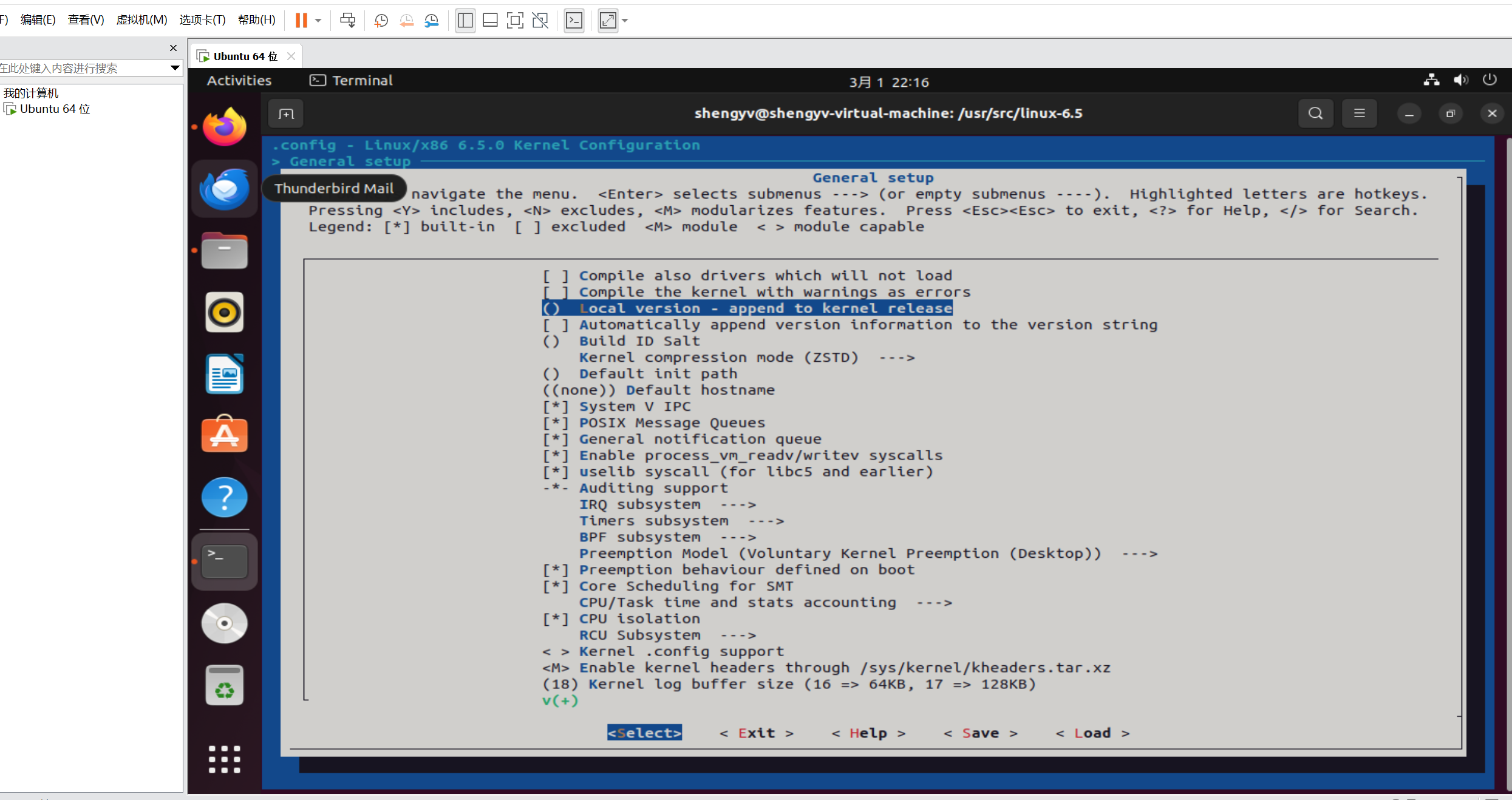Expand the stretch guest dropdown arrow

pyautogui.click(x=625, y=21)
